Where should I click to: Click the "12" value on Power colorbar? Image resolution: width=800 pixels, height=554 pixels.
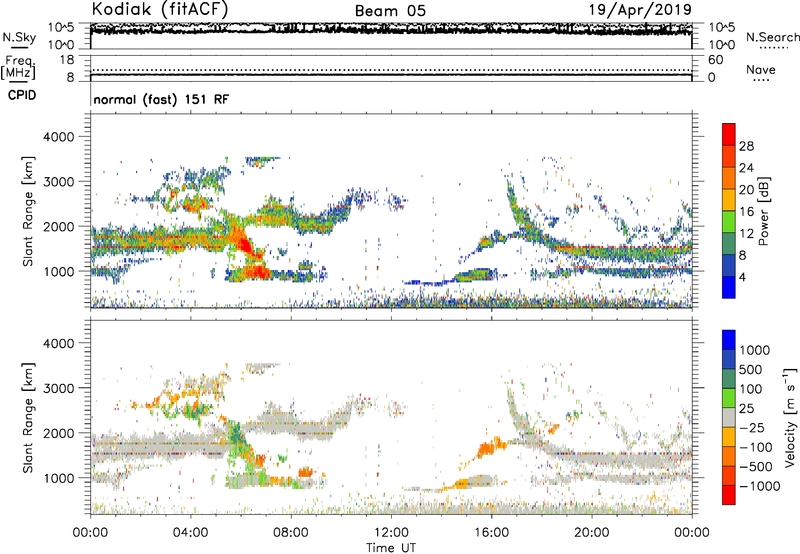[746, 234]
